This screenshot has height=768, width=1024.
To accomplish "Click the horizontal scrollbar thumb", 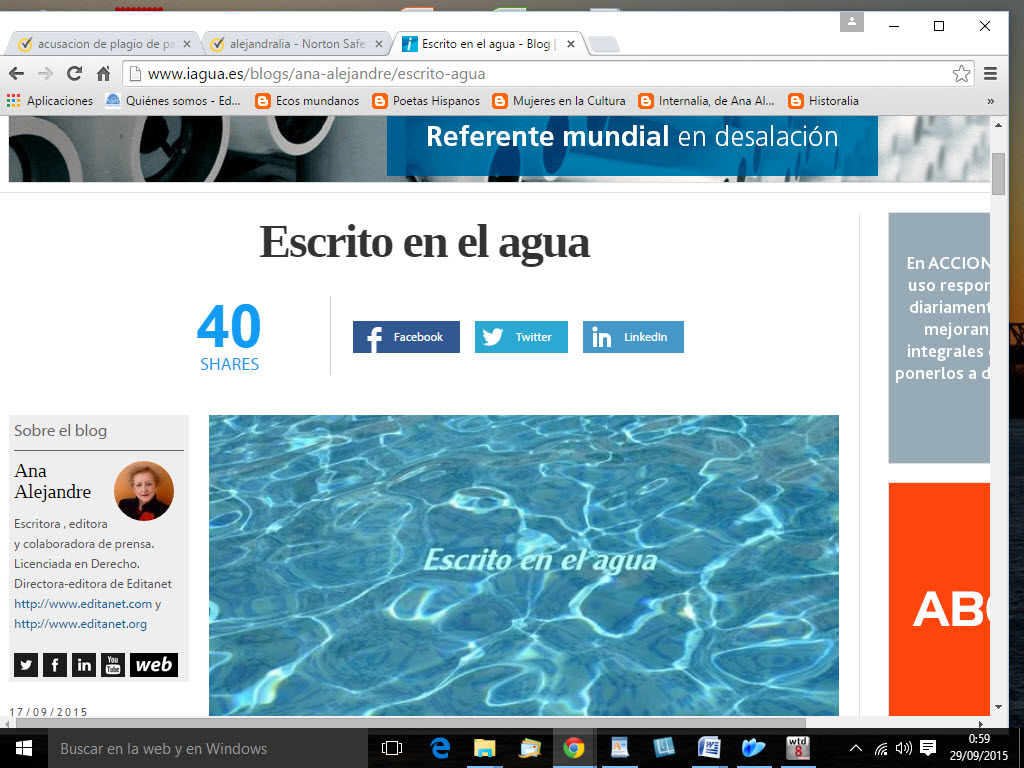I will click(x=410, y=723).
